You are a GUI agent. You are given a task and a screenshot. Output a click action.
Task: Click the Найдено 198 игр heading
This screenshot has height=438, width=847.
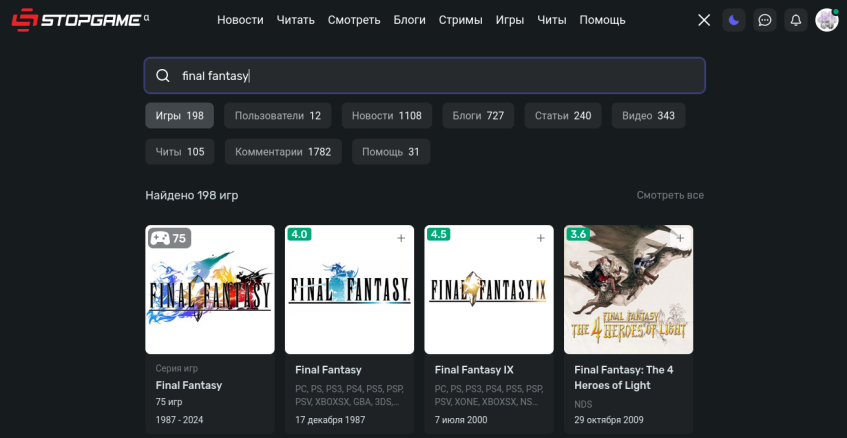192,195
